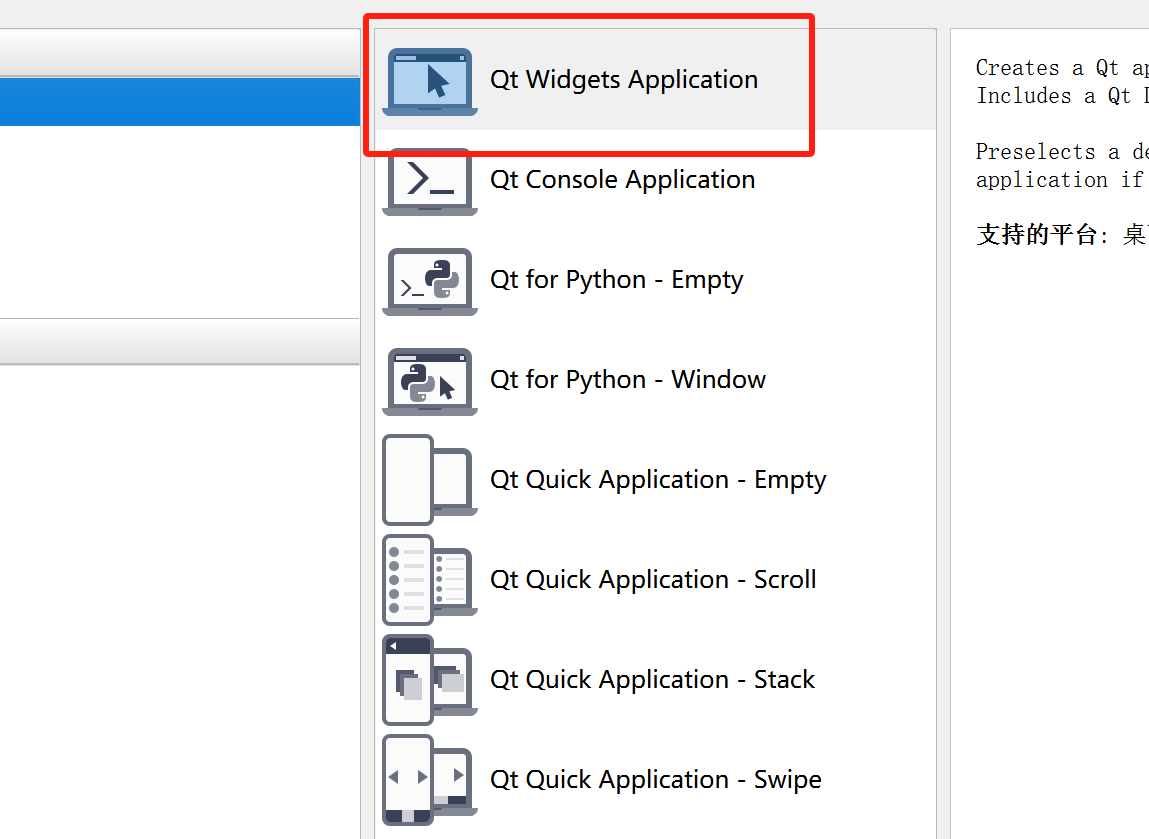Click the 'Creates a Qt' description text
Image resolution: width=1149 pixels, height=839 pixels.
pos(1047,68)
